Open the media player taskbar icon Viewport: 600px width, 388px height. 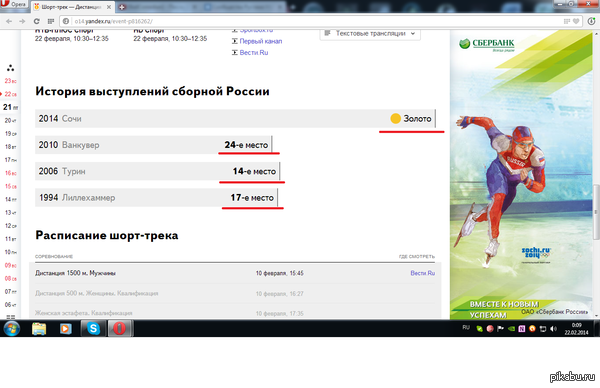pos(65,329)
